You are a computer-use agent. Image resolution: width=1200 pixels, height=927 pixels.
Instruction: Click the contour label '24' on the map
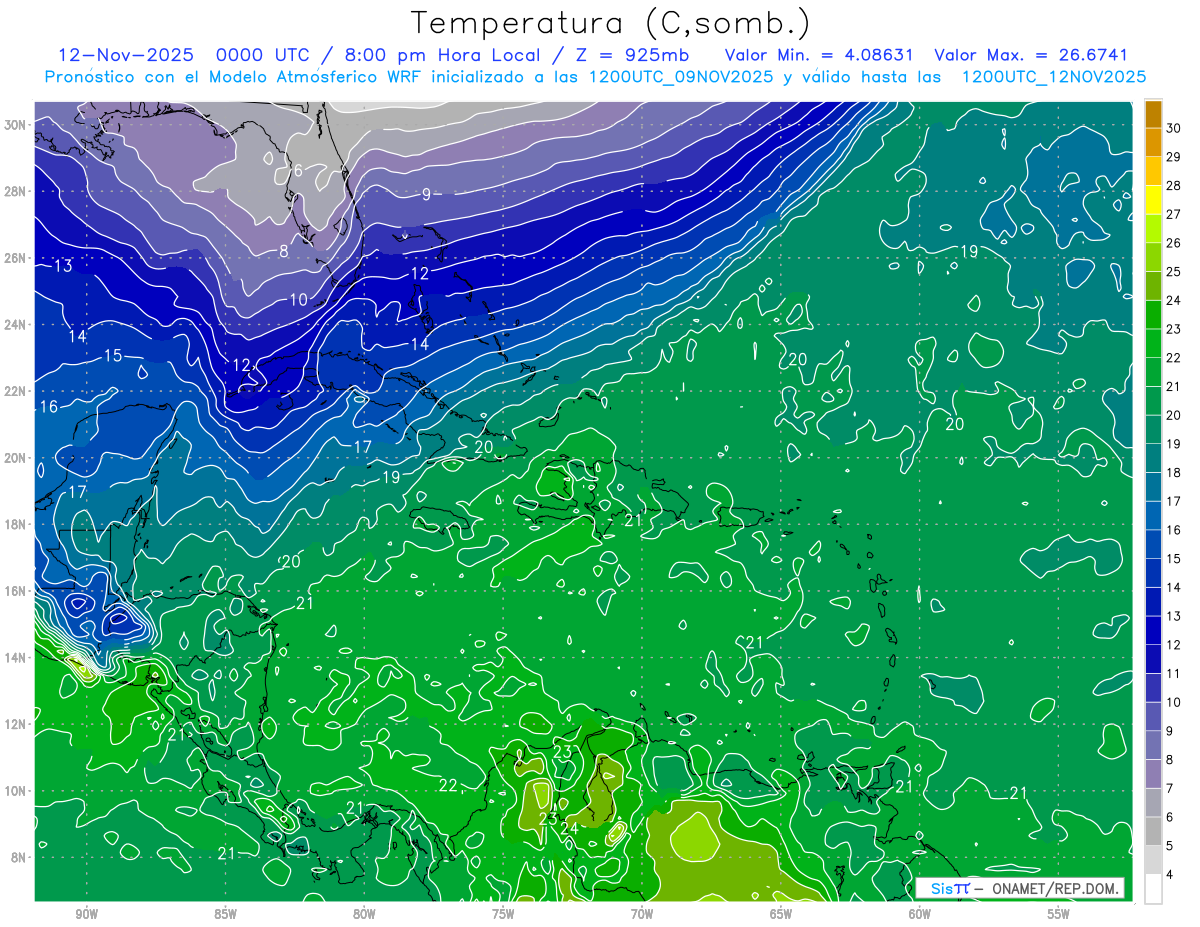[569, 828]
